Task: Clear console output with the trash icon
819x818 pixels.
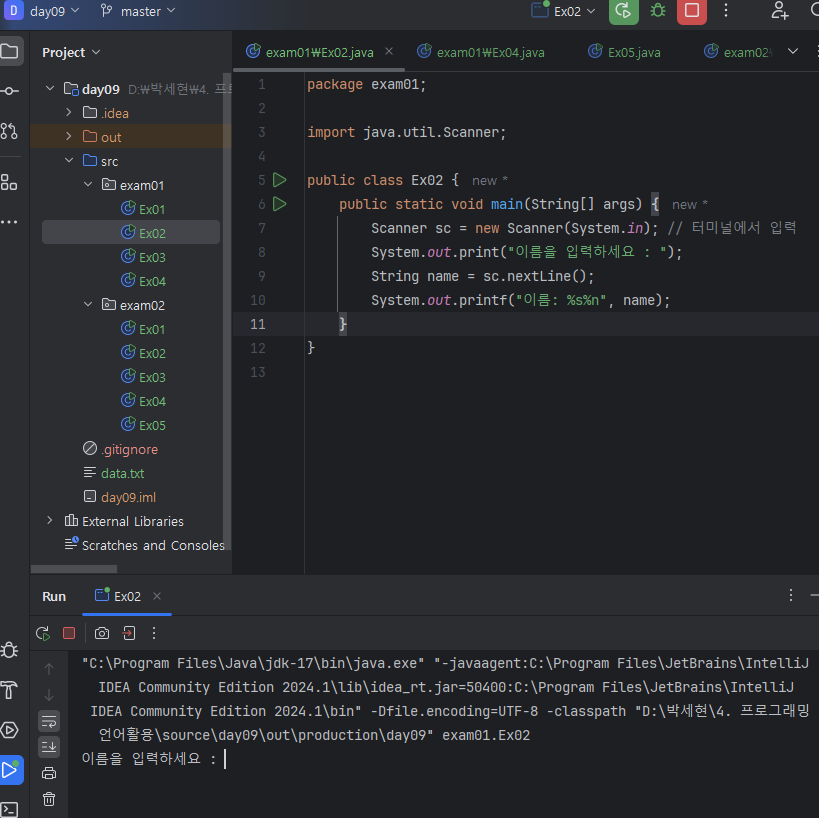Action: 49,798
